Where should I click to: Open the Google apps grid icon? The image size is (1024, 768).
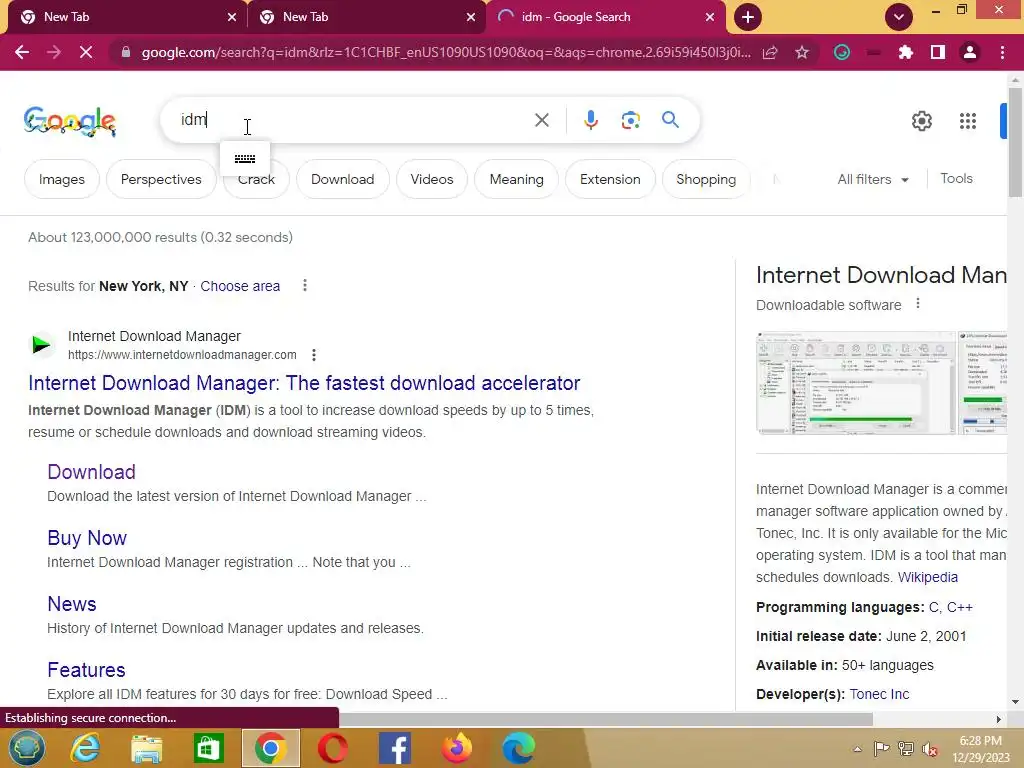pos(968,121)
